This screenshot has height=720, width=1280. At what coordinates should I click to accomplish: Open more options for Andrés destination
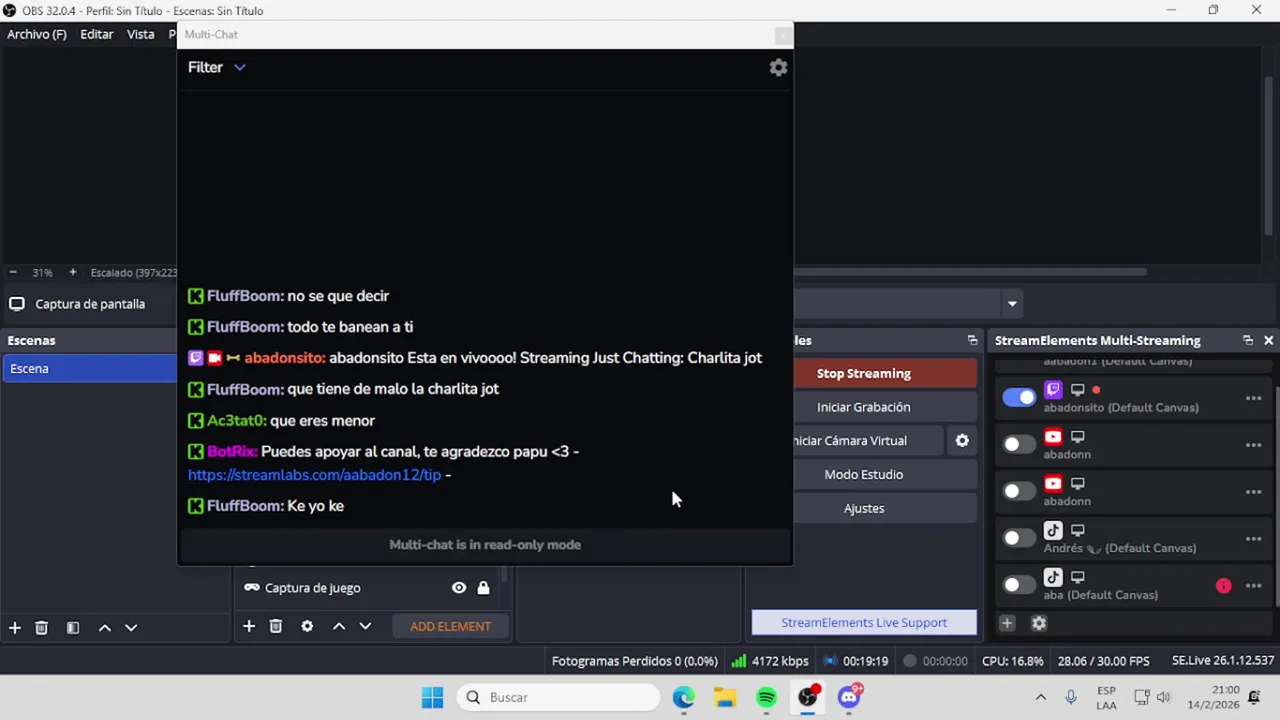tap(1253, 539)
